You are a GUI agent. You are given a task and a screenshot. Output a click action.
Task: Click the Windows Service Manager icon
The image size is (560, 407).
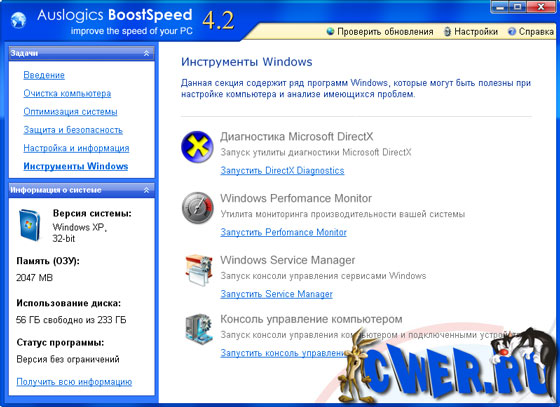click(x=199, y=270)
